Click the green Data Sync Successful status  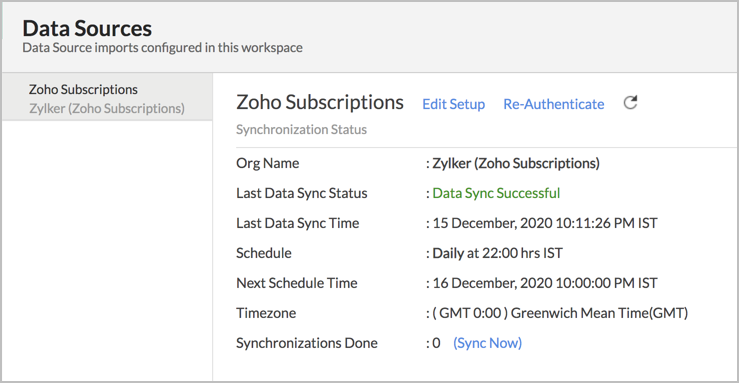click(496, 193)
